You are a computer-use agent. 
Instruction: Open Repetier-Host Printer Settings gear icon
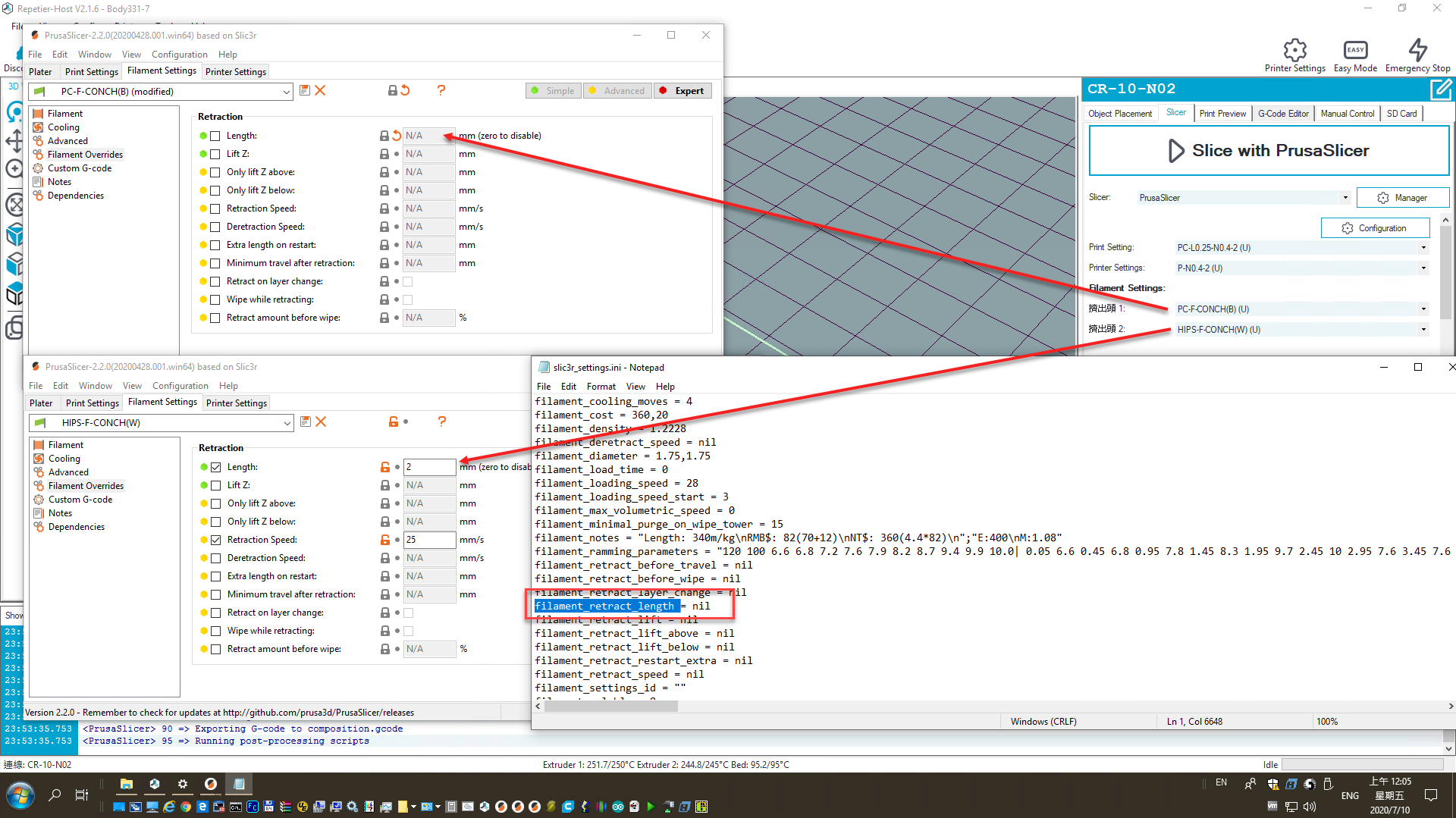[x=1295, y=50]
